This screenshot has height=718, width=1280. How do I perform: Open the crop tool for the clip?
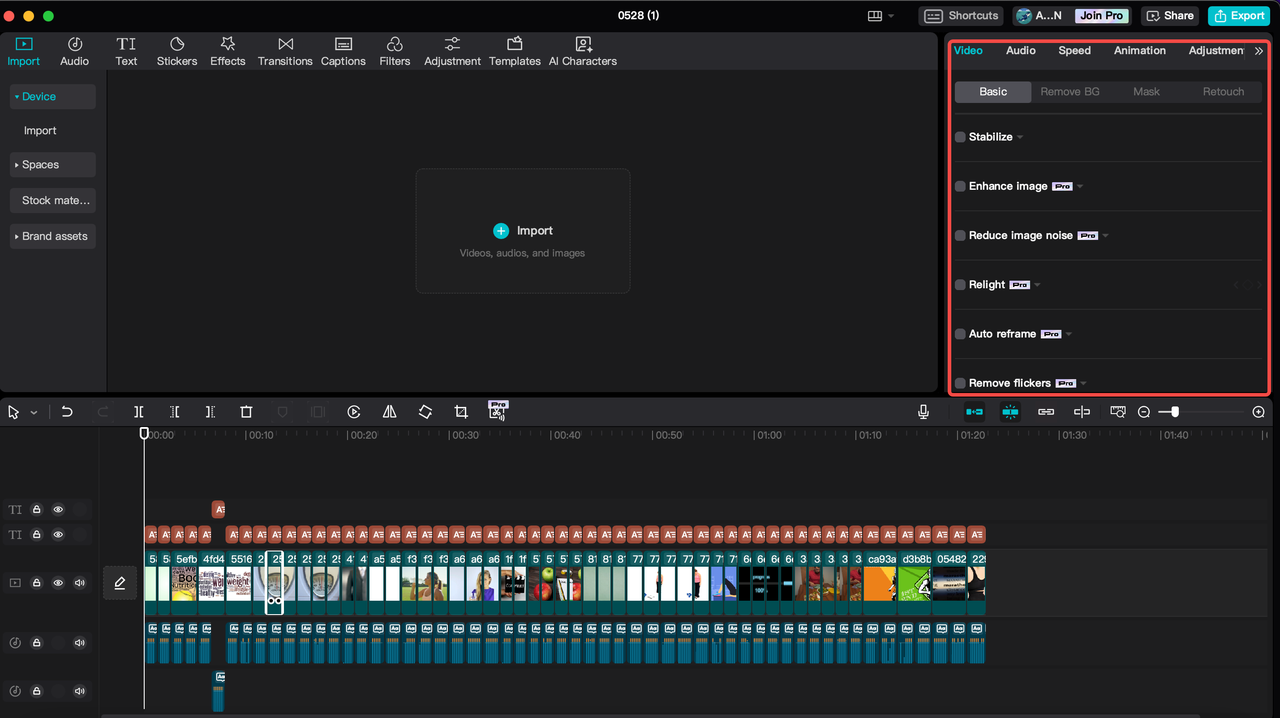tap(461, 412)
